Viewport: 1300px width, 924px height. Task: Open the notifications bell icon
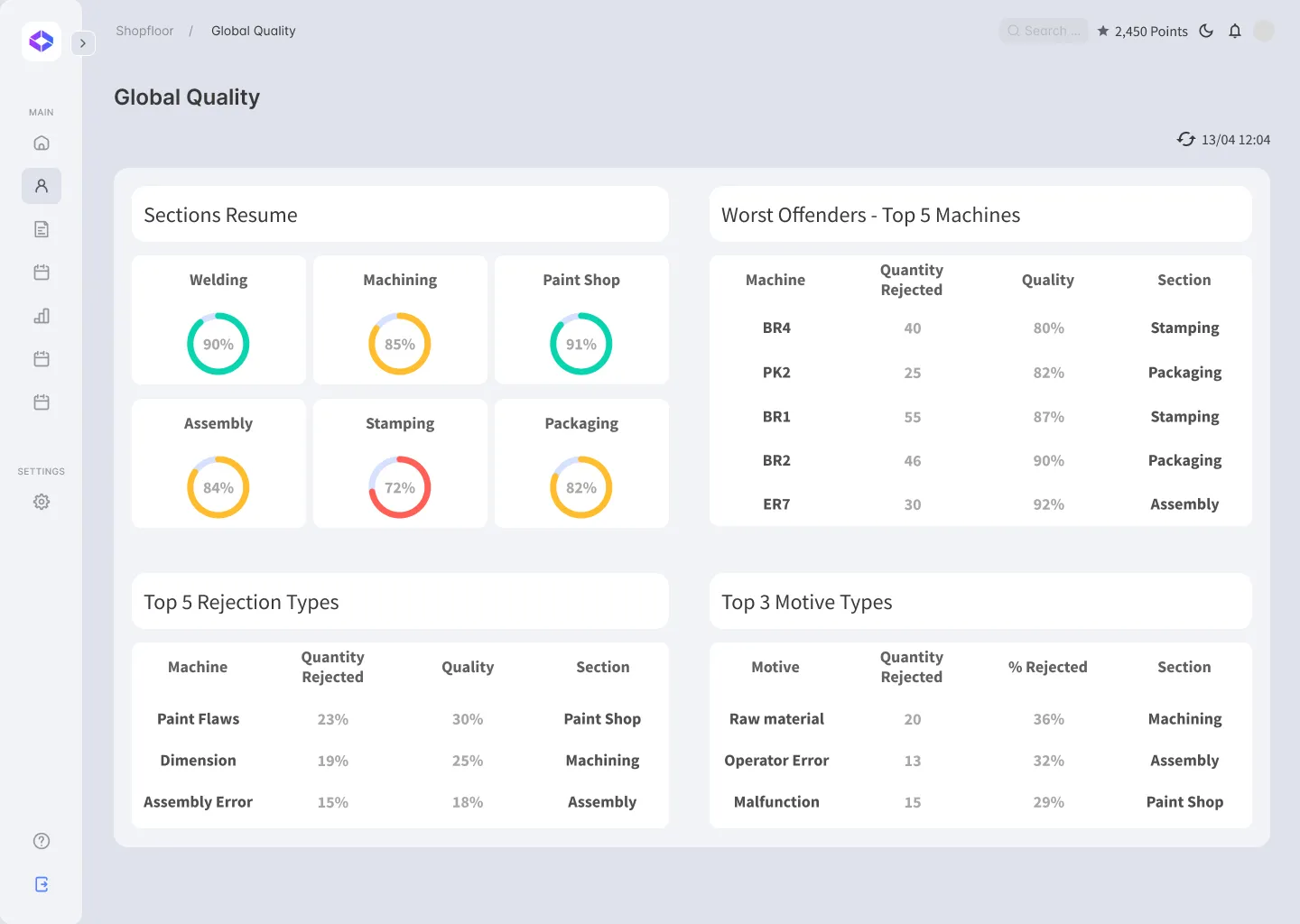(1235, 31)
